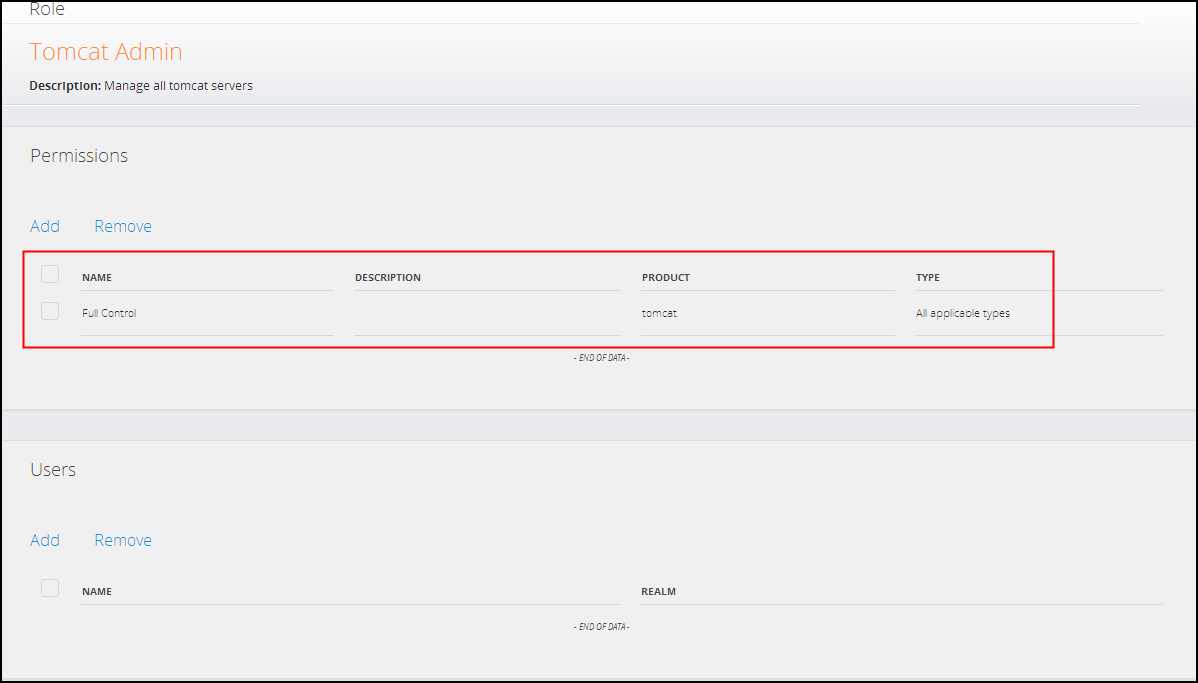Click the Users section heading
This screenshot has width=1198, height=683.
pos(53,470)
